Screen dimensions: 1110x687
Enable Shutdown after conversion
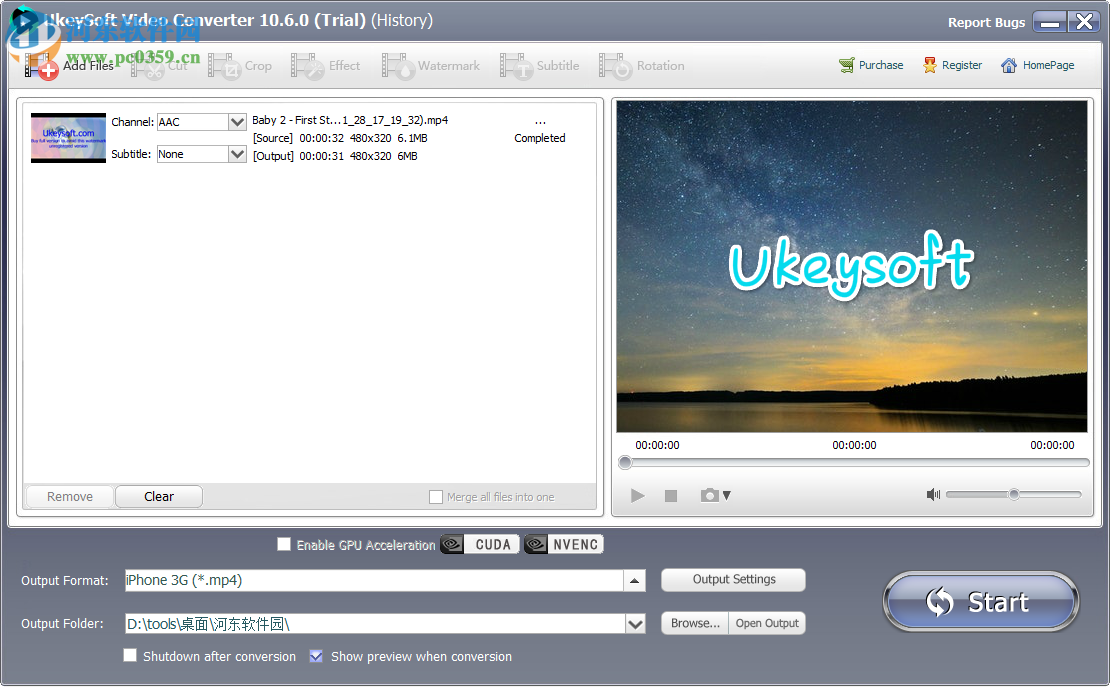pyautogui.click(x=130, y=655)
